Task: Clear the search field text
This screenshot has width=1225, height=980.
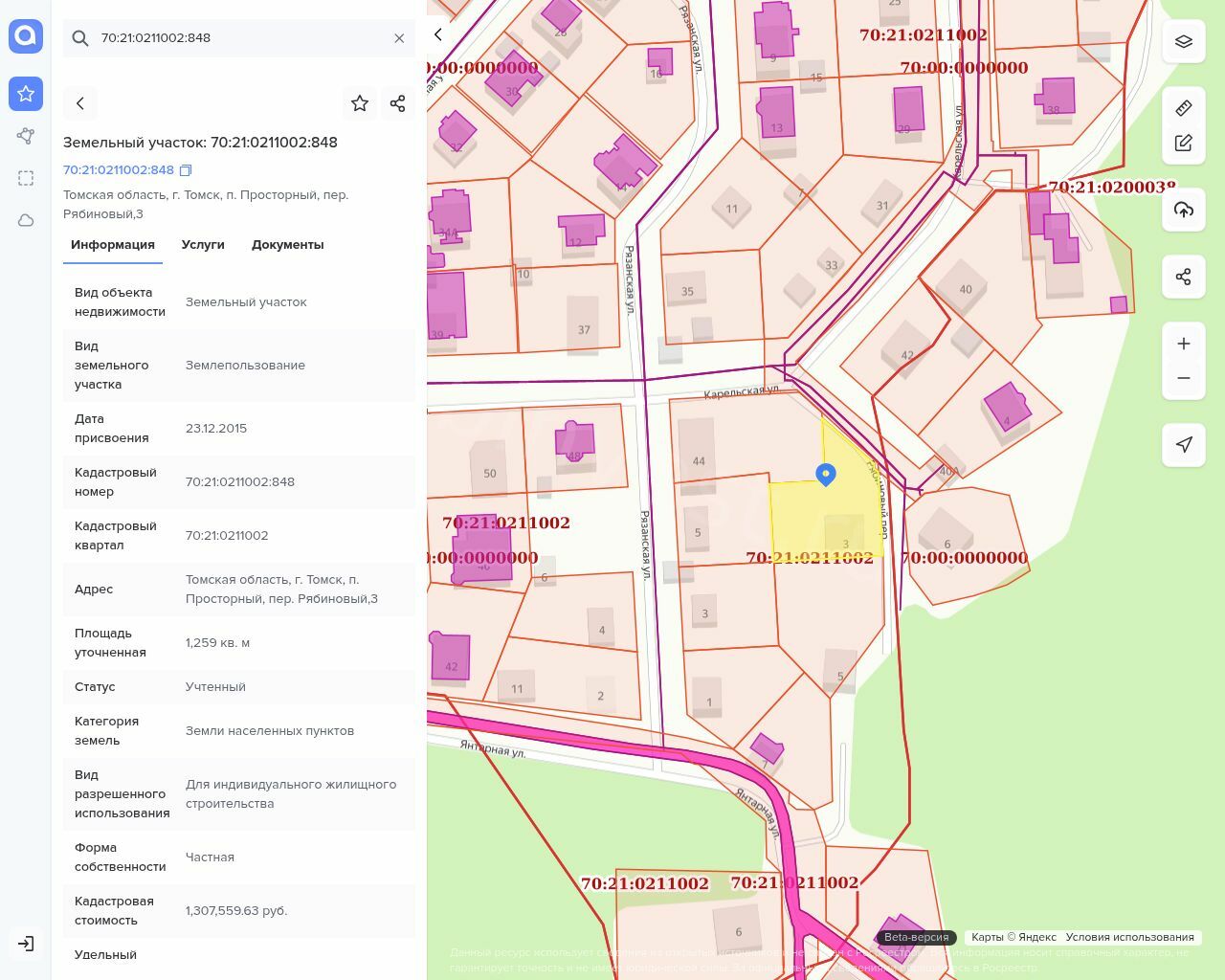Action: (399, 38)
